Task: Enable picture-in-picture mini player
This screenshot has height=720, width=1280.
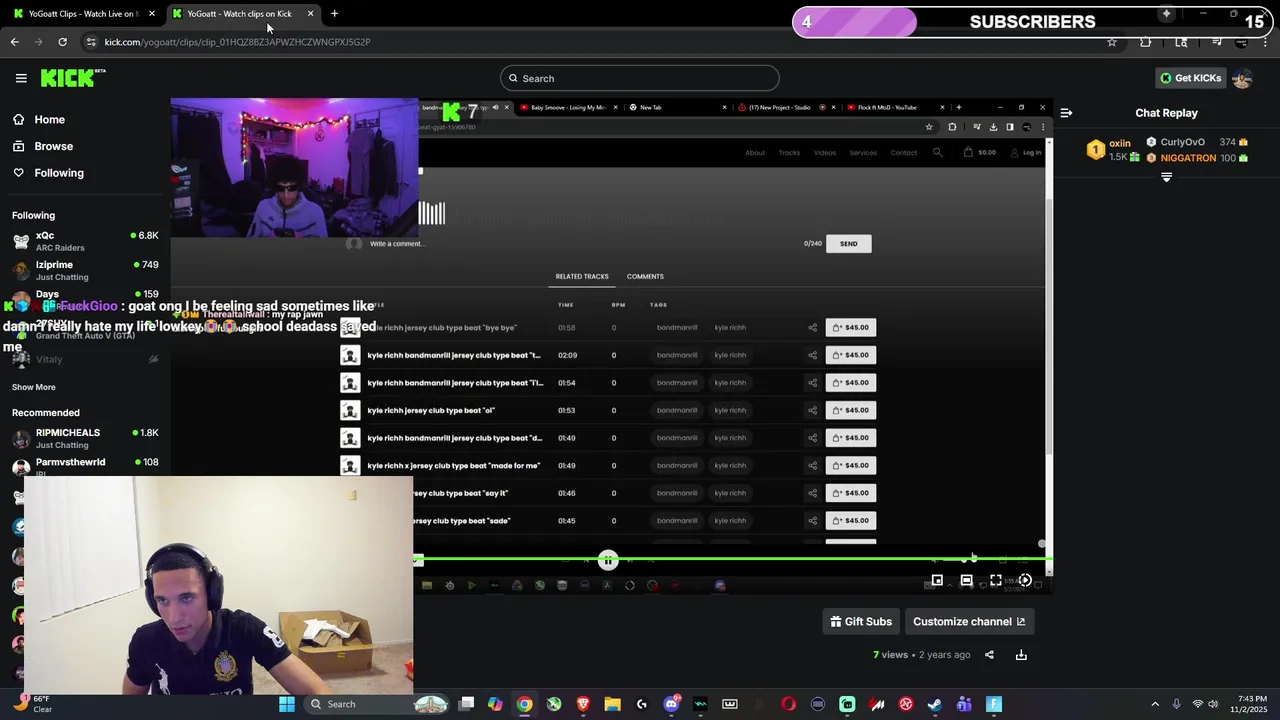Action: (937, 580)
